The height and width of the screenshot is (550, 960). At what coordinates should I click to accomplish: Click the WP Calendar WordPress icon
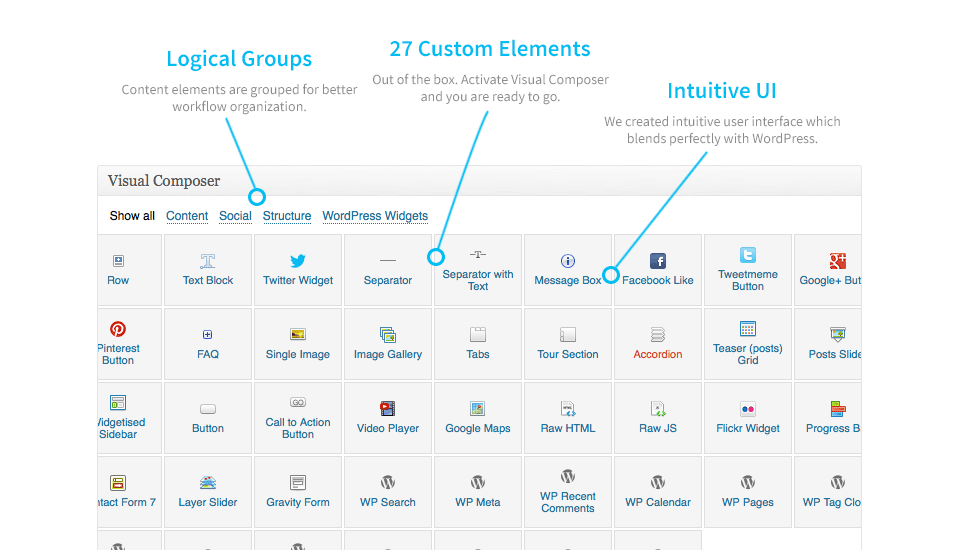658,483
